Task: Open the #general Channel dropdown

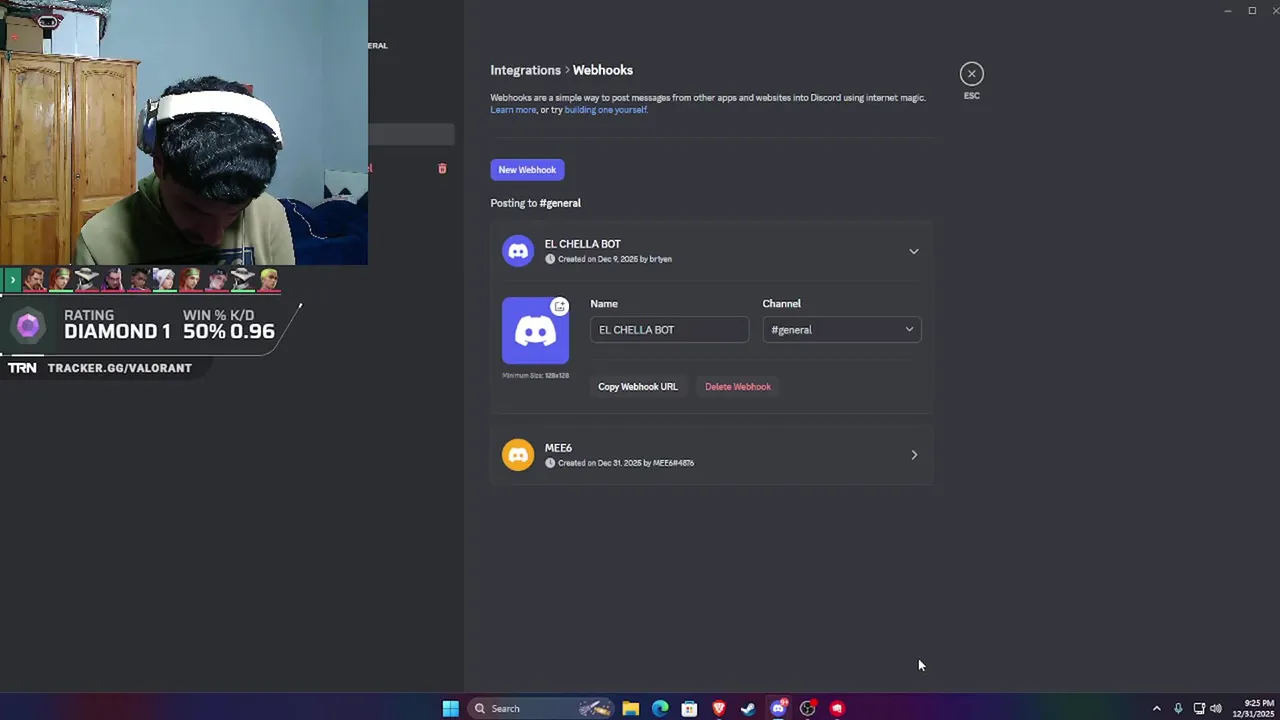Action: pos(841,330)
